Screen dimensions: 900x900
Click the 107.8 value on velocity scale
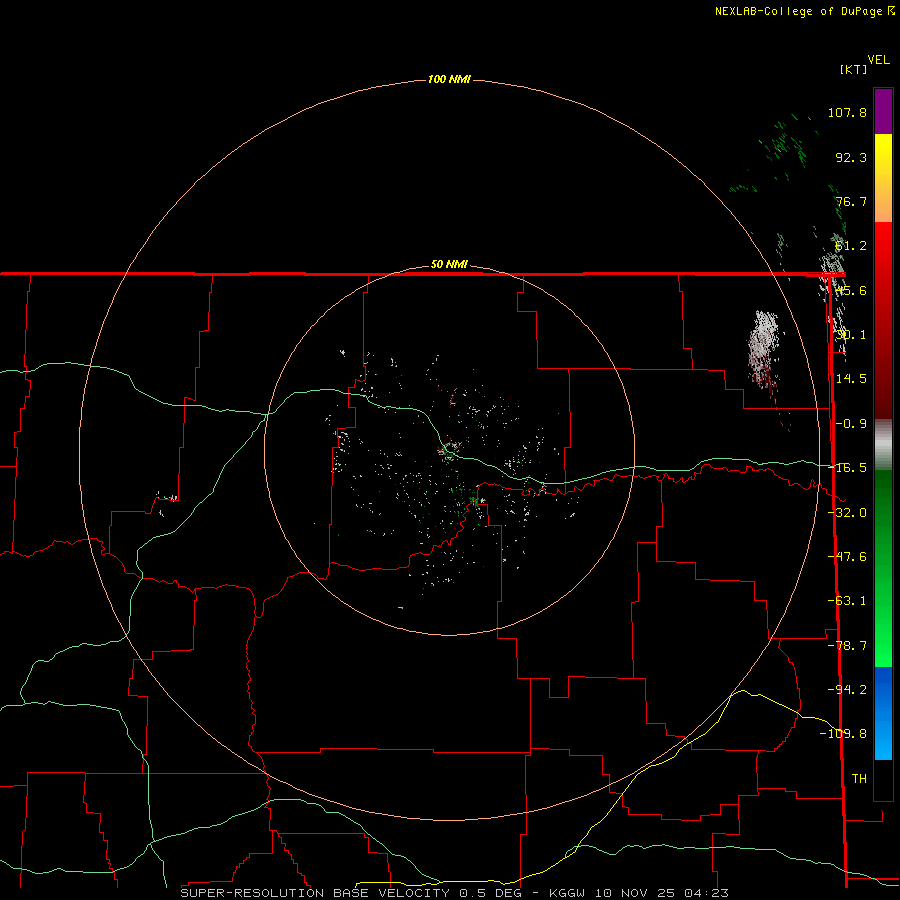tap(847, 112)
